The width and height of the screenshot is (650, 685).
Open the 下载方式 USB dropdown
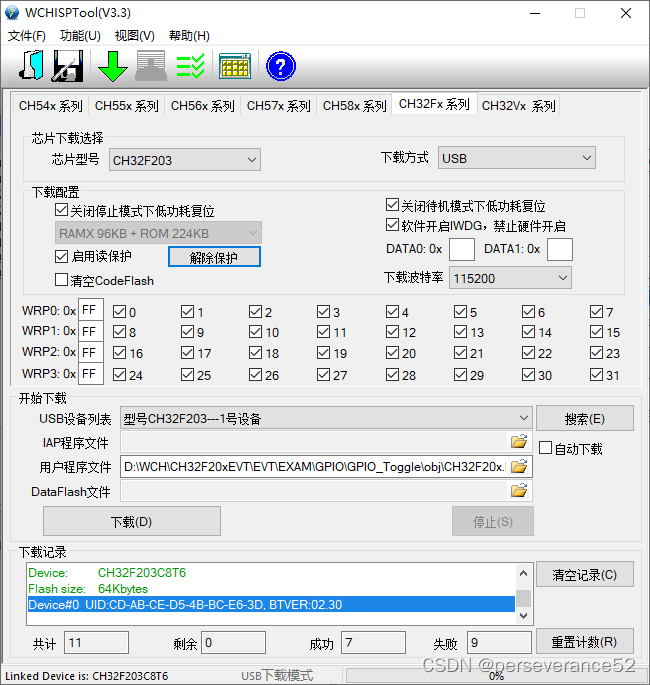(x=517, y=158)
